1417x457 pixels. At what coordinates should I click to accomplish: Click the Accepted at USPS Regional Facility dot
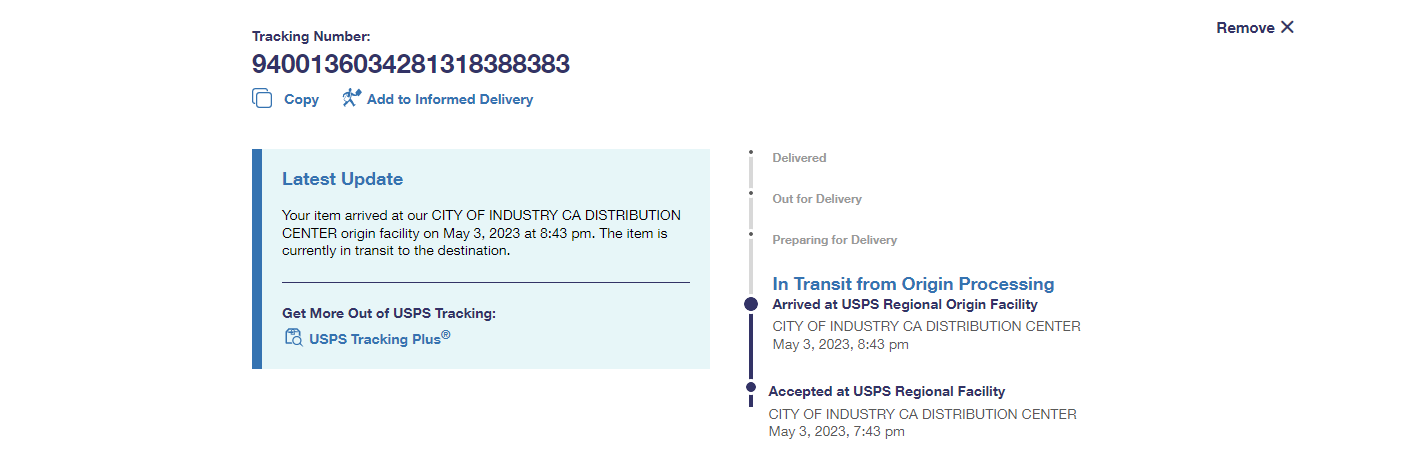coord(751,387)
